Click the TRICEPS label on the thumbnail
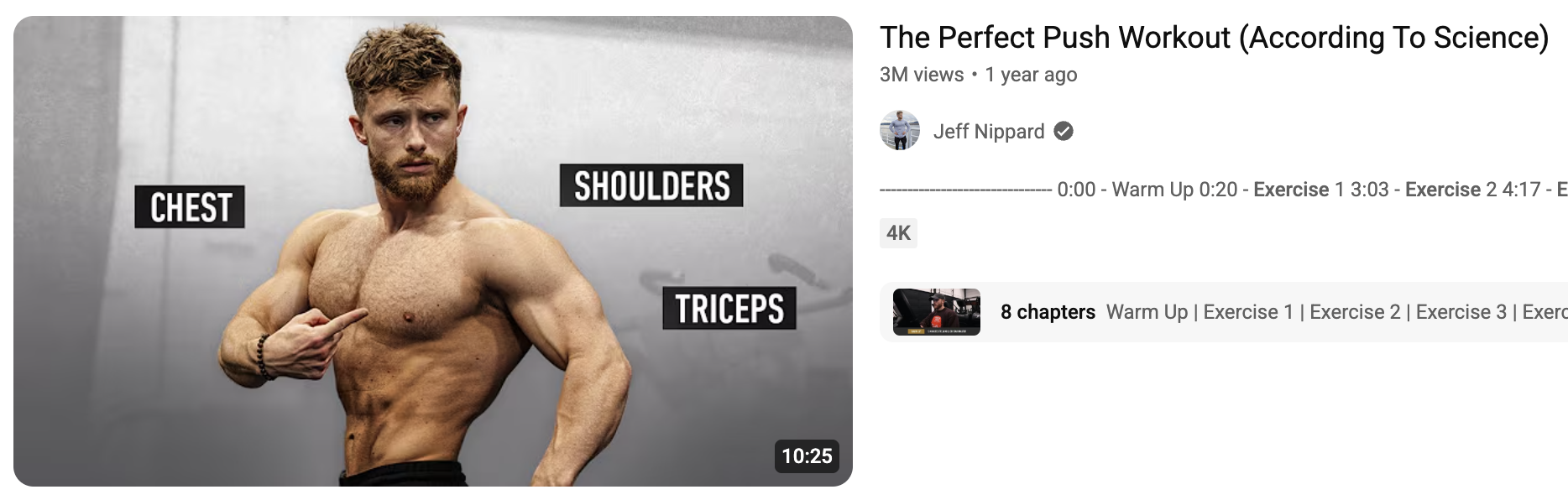 (729, 308)
